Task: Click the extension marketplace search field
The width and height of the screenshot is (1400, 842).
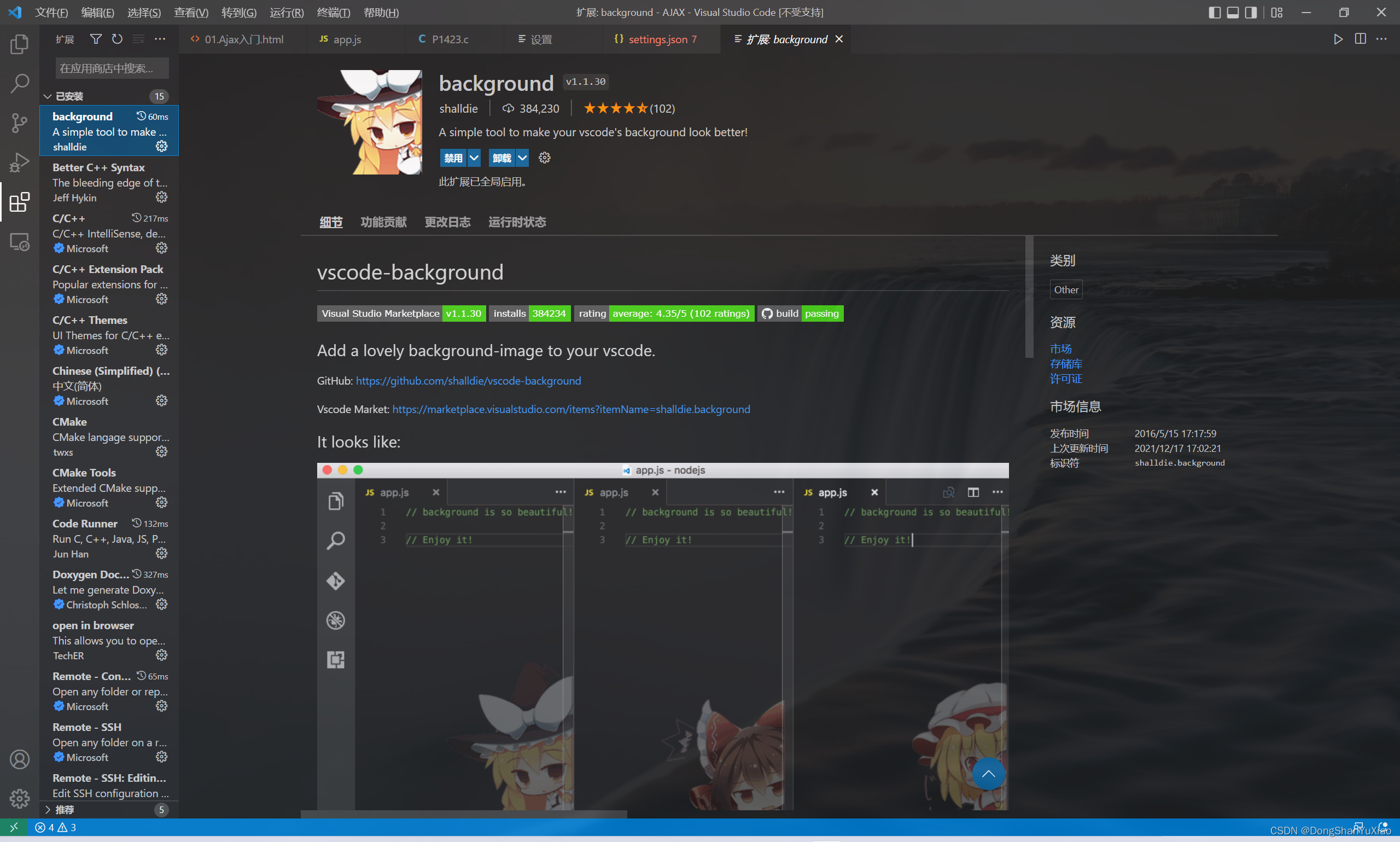Action: [112, 68]
